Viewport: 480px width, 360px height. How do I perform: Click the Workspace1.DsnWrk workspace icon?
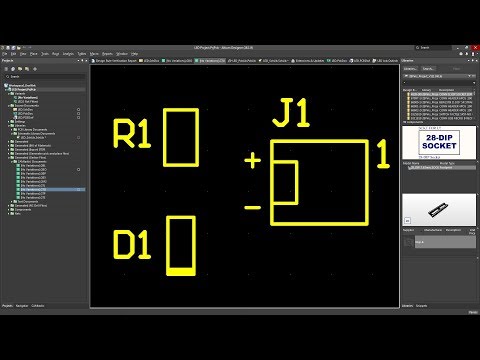tap(6, 85)
